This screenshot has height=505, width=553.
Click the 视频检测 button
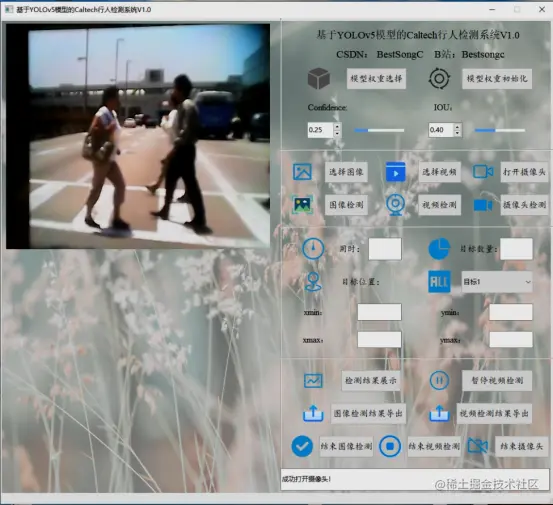point(439,205)
